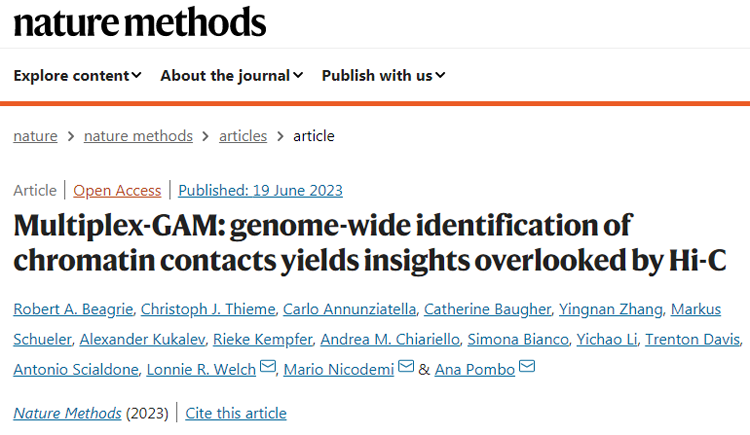
Task: Open author Robert A. Beagrie's profile
Action: (74, 310)
